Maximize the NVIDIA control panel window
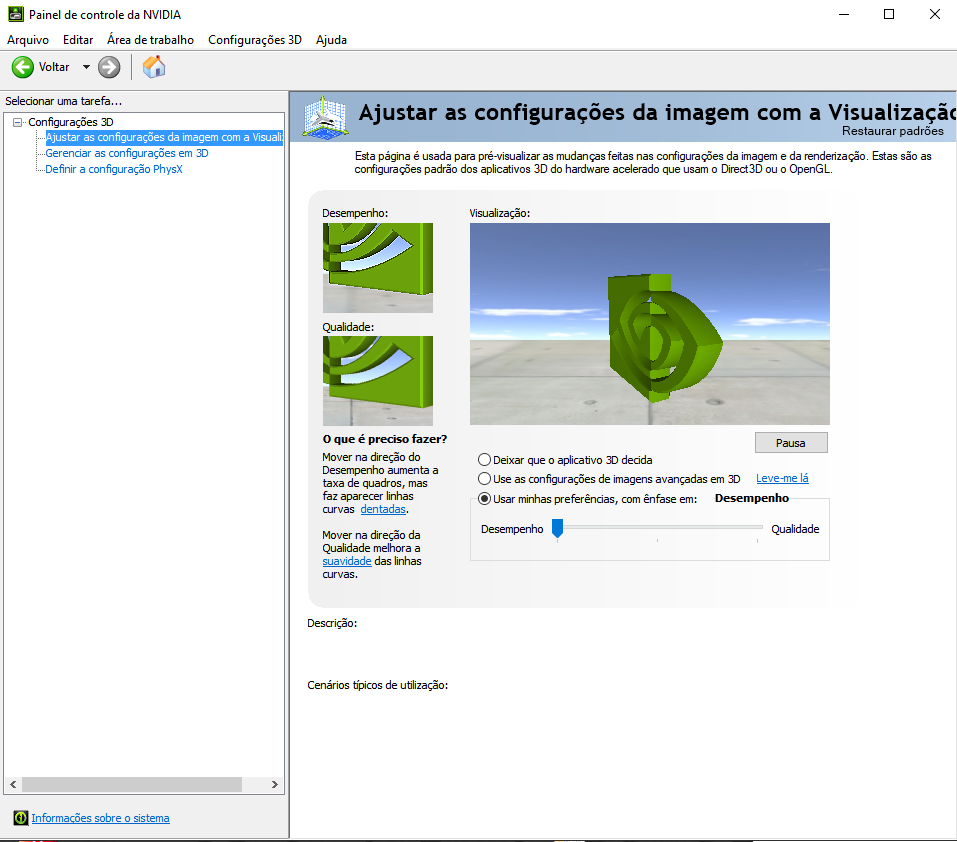 tap(889, 14)
